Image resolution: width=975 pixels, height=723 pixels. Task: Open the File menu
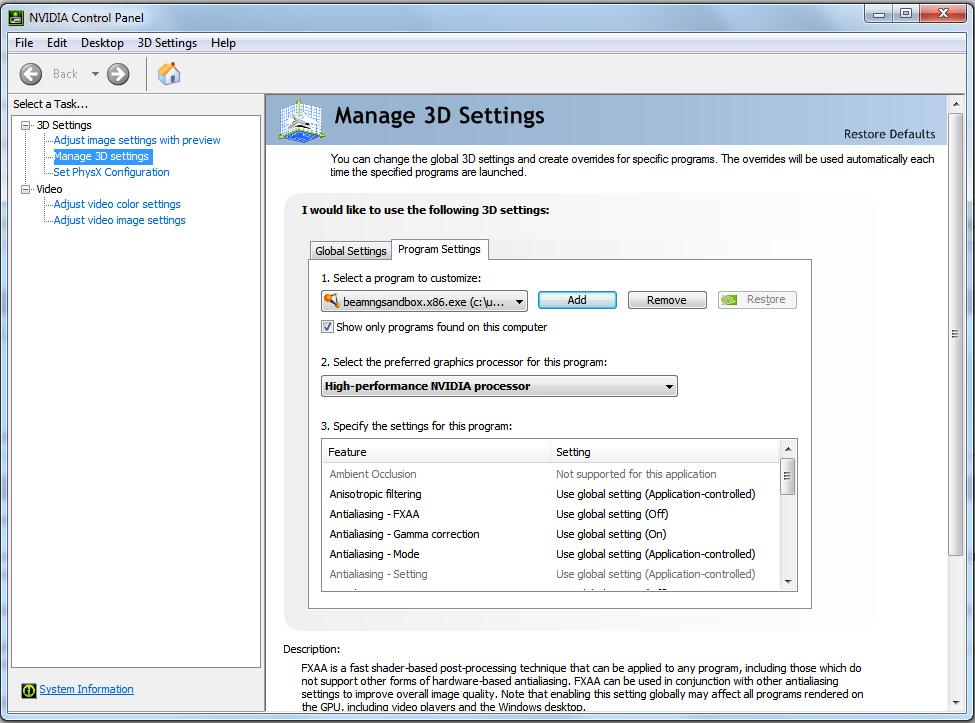(x=24, y=43)
